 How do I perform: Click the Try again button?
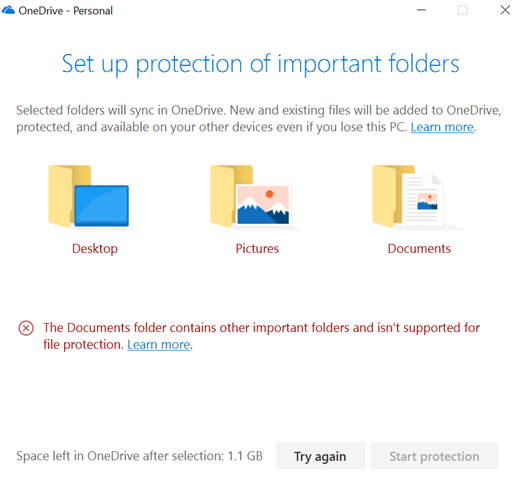click(x=320, y=456)
